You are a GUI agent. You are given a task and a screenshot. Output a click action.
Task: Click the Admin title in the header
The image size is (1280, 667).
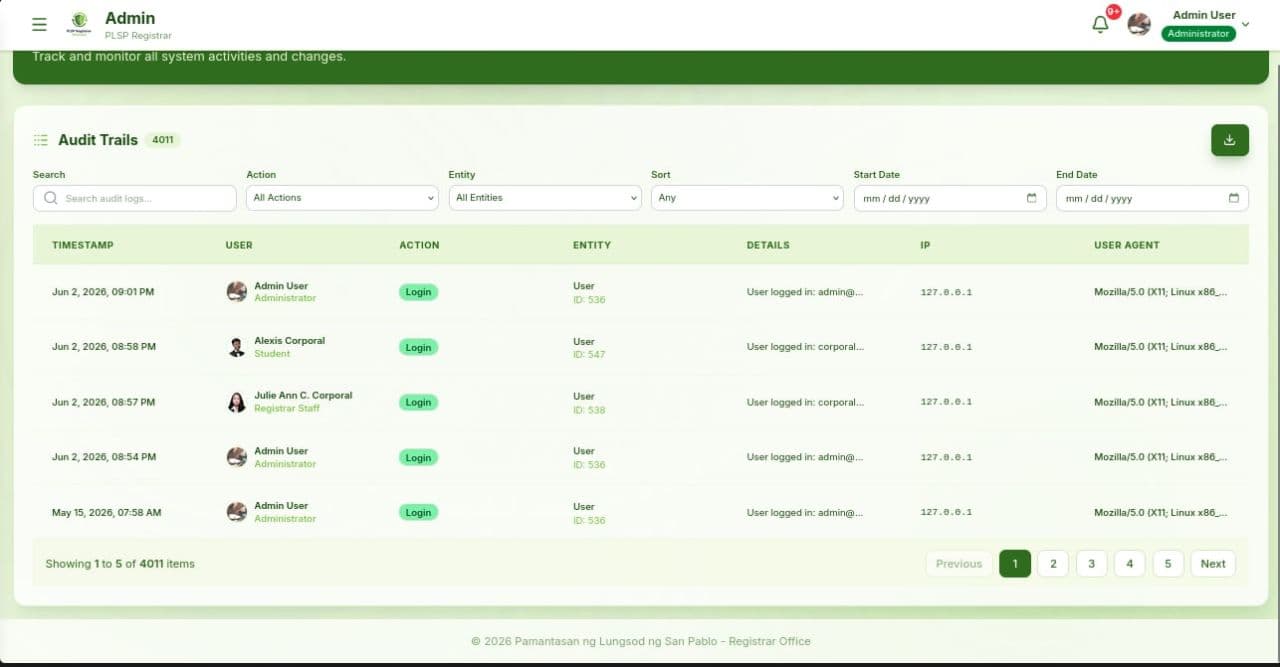[x=130, y=18]
